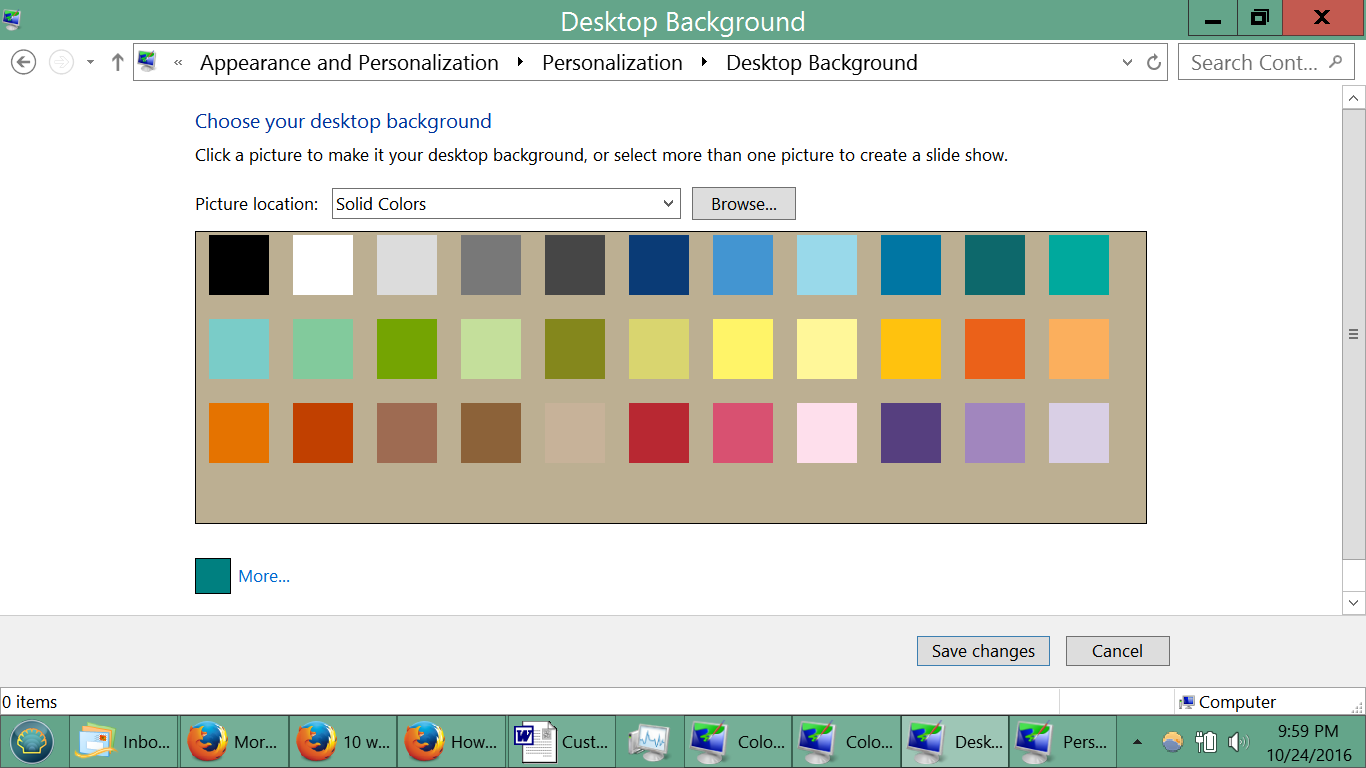Select the black color swatch
Image resolution: width=1366 pixels, height=768 pixels.
[238, 265]
